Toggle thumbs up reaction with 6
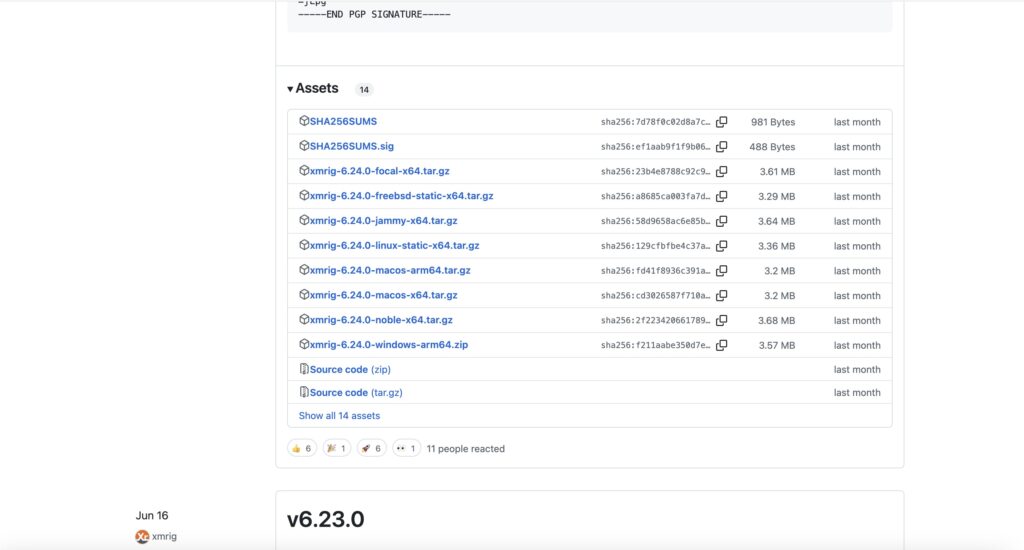The height and width of the screenshot is (550, 1024). (302, 448)
